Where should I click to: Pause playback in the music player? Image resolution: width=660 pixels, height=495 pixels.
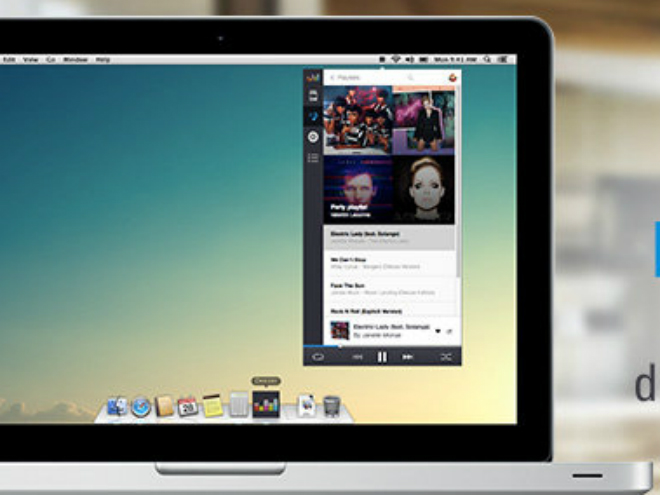[381, 357]
